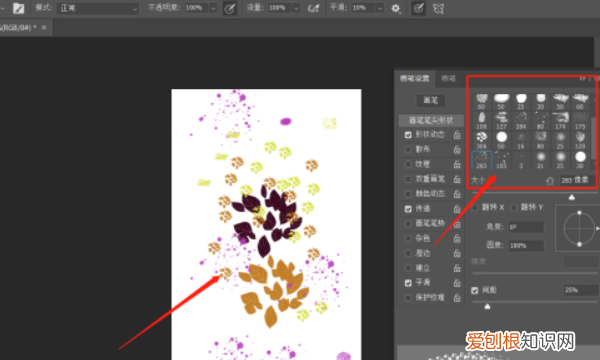Toggle the 翻转 X checkbox
Screen dimensions: 600x360
click(x=475, y=207)
